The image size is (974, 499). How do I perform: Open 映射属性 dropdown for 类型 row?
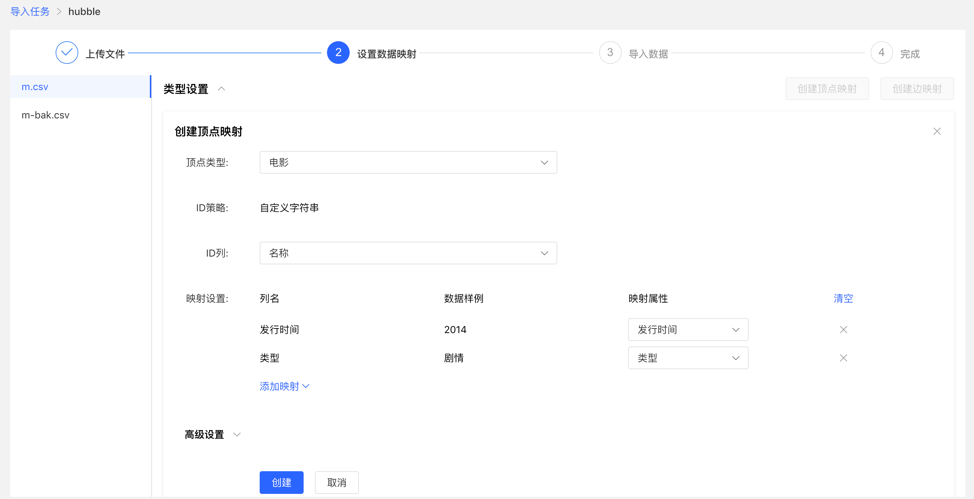point(688,358)
